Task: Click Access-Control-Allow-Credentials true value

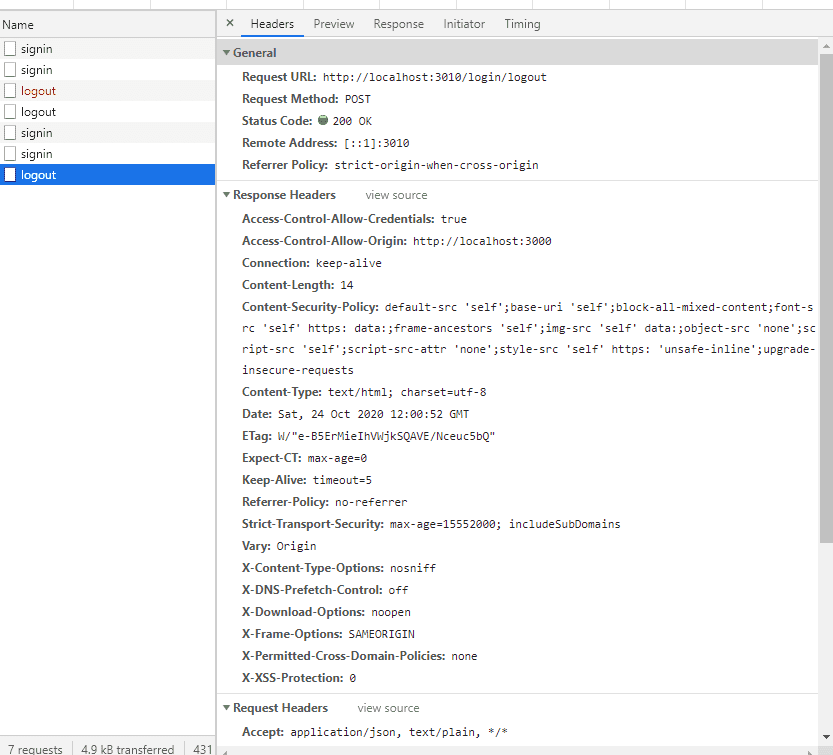Action: [x=454, y=219]
